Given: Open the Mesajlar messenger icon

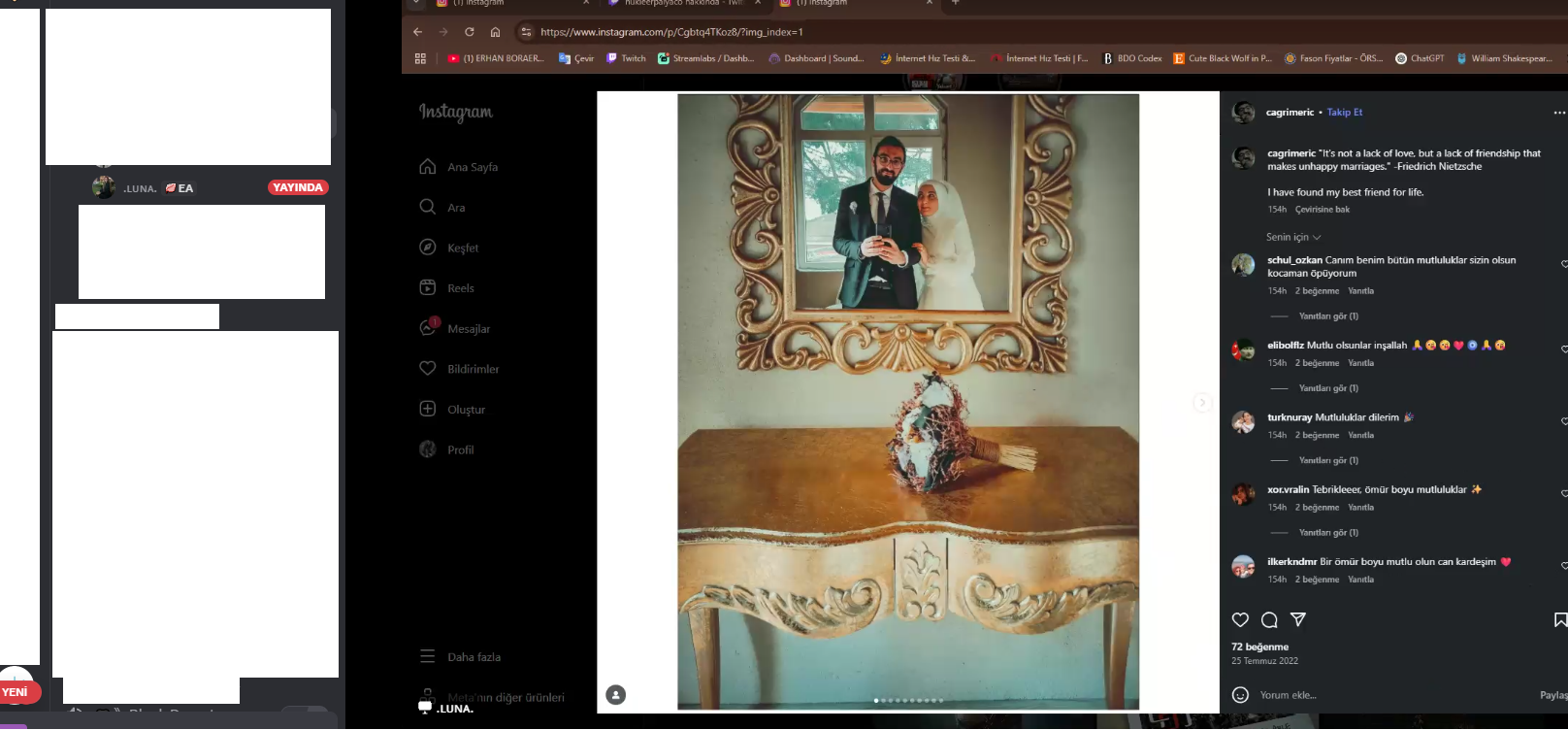Looking at the screenshot, I should (428, 328).
